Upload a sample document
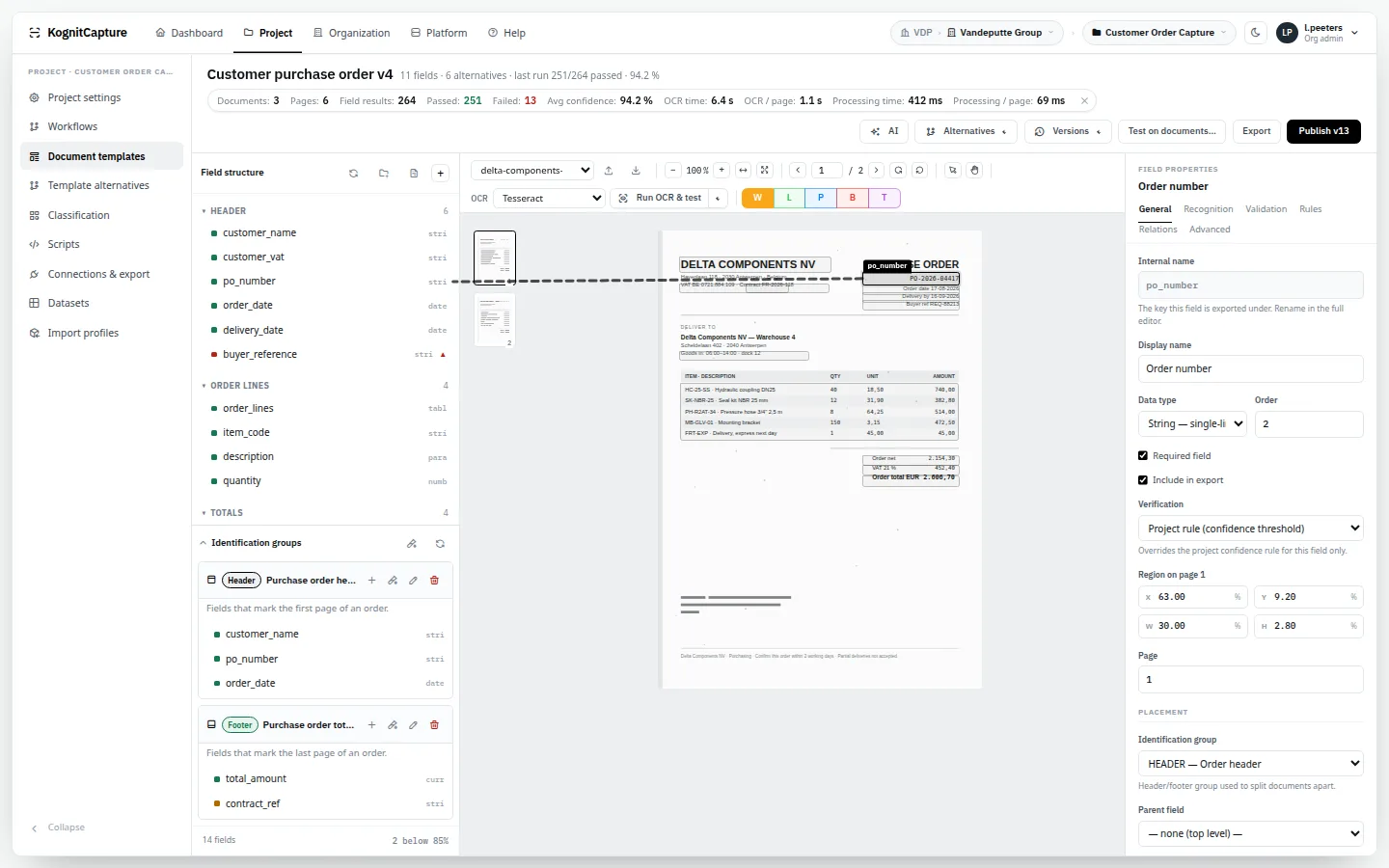Image resolution: width=1389 pixels, height=868 pixels. tap(609, 171)
